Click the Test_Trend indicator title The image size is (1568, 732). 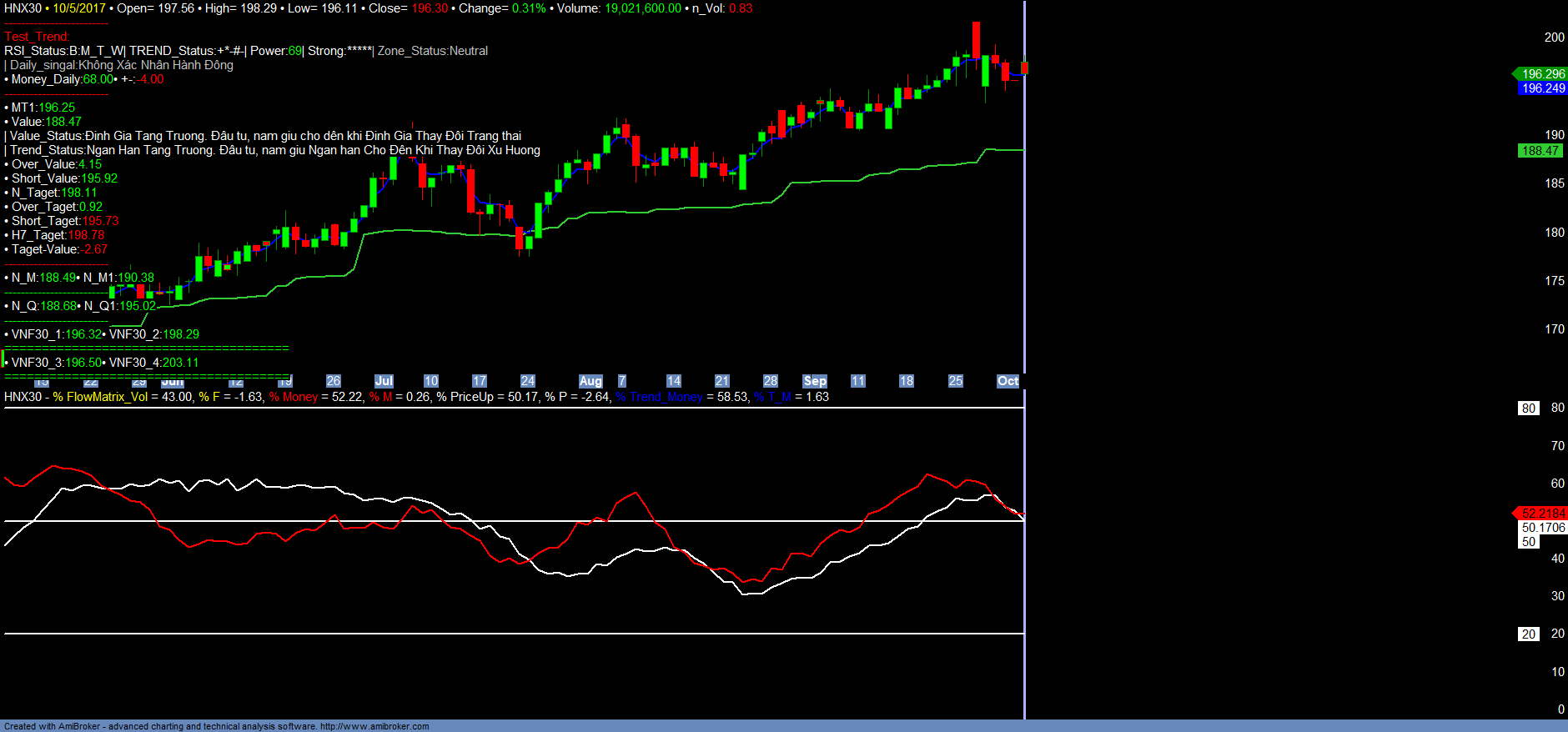[x=37, y=37]
